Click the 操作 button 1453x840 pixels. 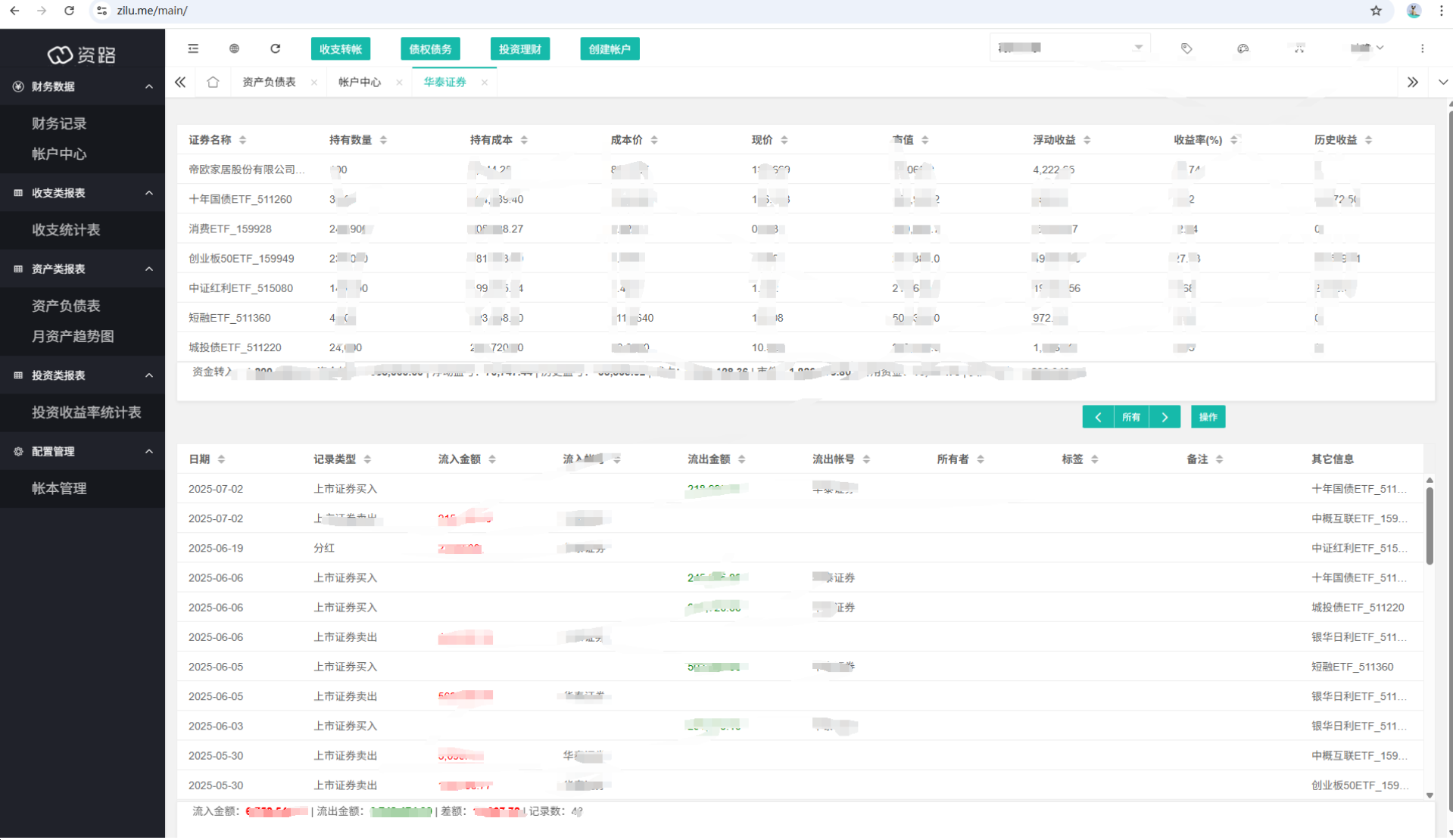pyautogui.click(x=1207, y=417)
